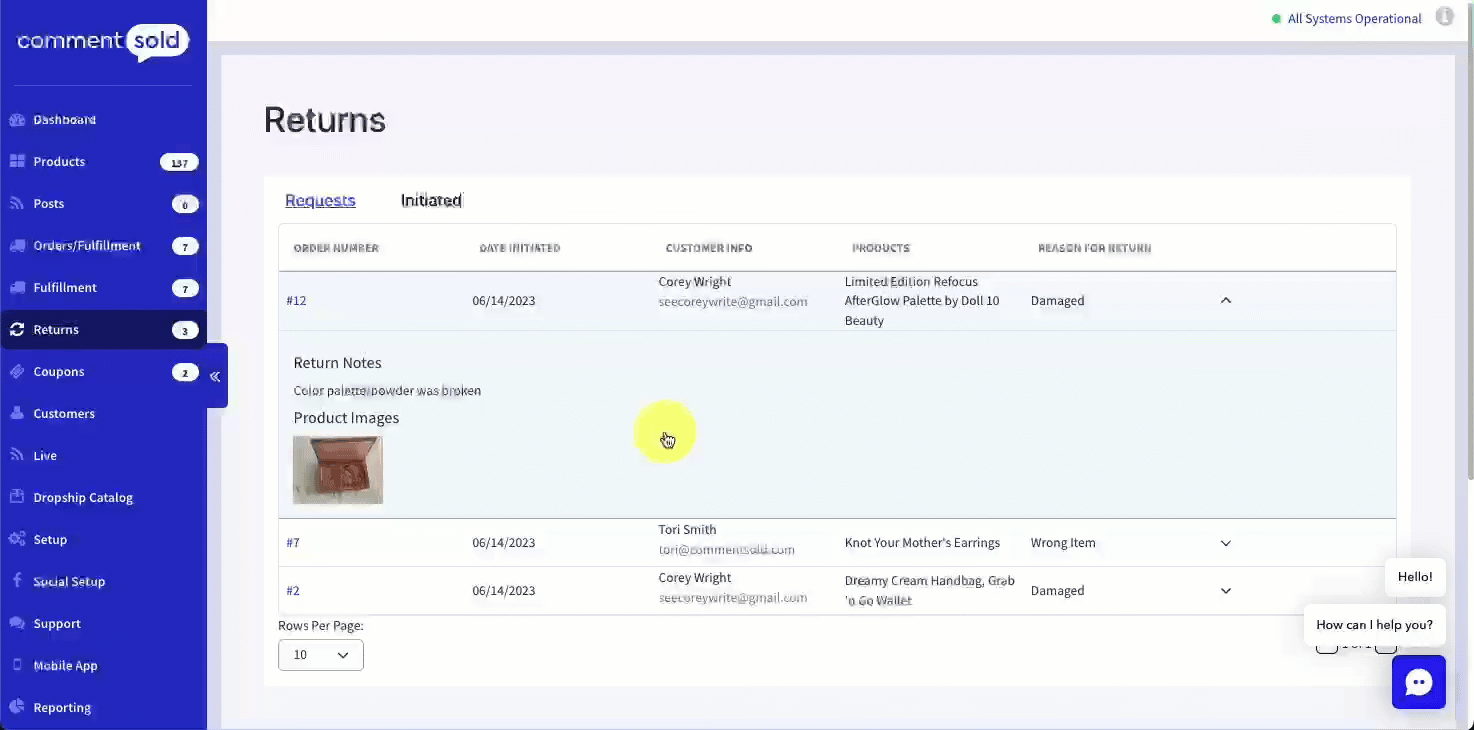Collapse the sidebar with double-chevron button

pyautogui.click(x=215, y=376)
